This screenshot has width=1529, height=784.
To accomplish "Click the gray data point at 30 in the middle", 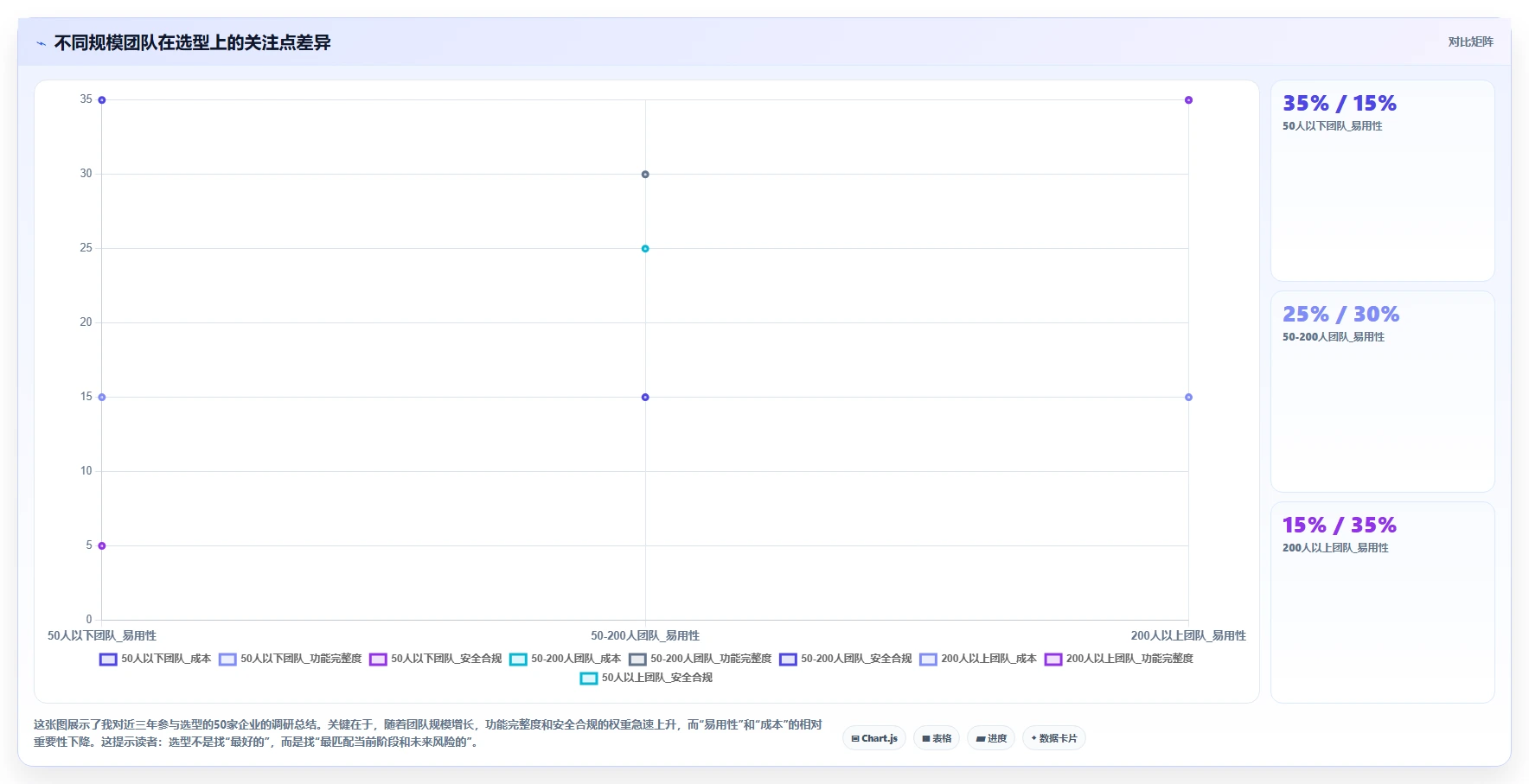I will 645,175.
